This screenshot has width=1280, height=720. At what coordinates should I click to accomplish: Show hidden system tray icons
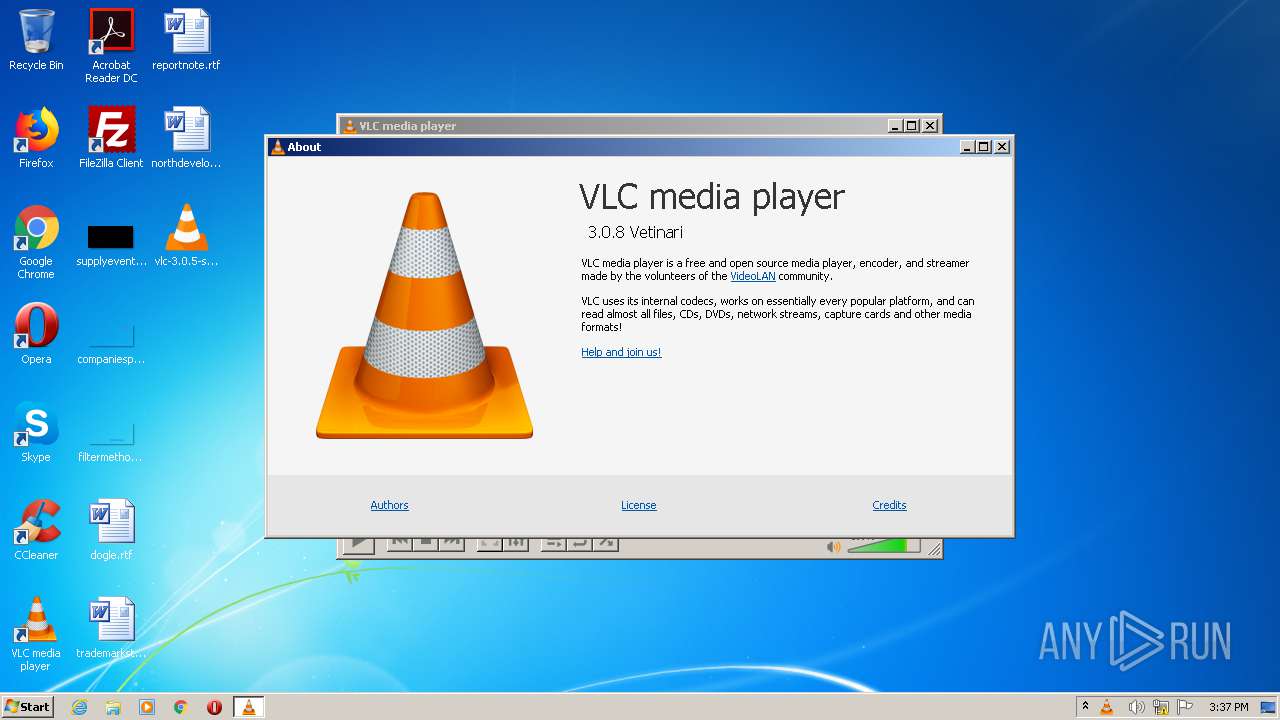click(1085, 707)
